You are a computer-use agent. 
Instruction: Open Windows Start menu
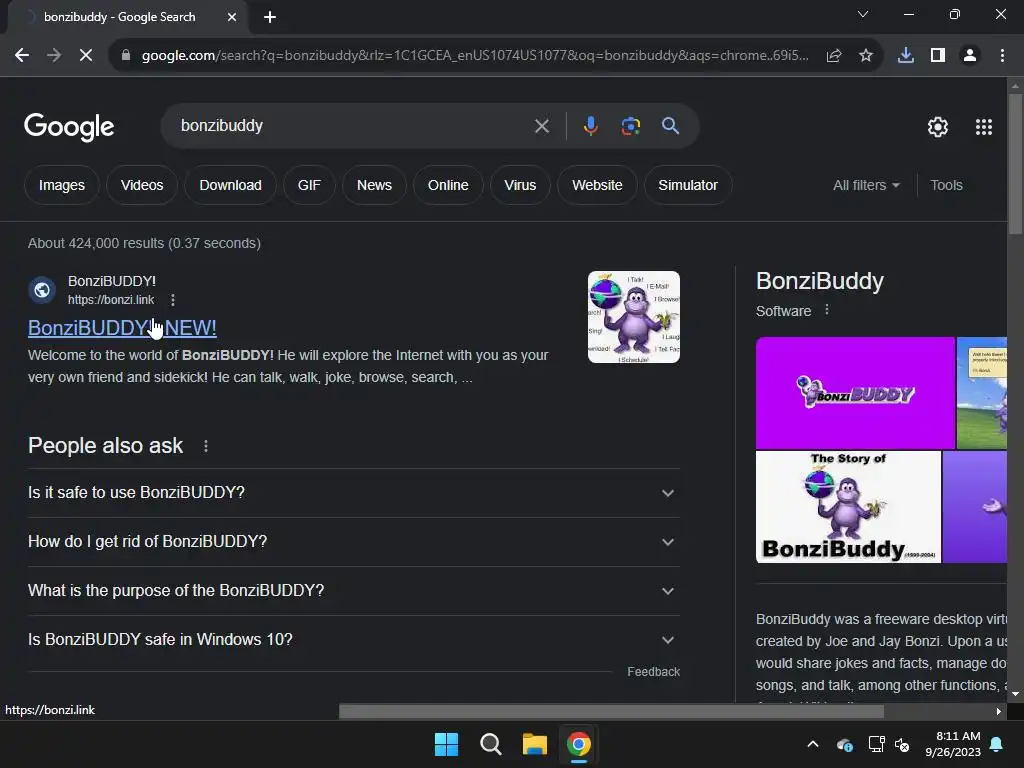pyautogui.click(x=447, y=744)
